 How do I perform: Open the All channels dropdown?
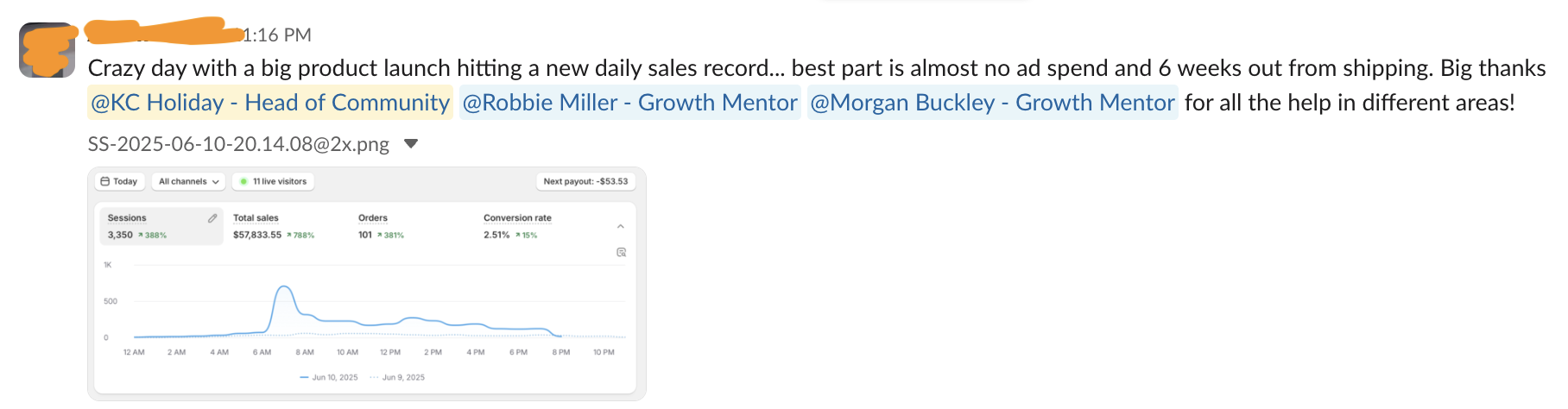pos(188,181)
